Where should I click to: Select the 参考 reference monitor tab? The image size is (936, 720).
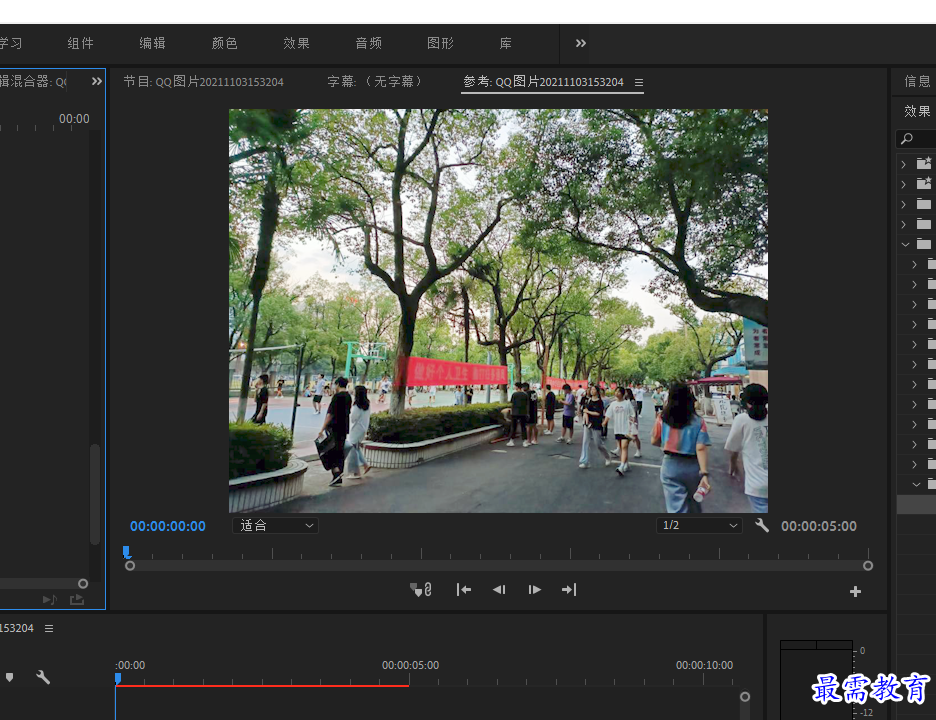coord(543,82)
